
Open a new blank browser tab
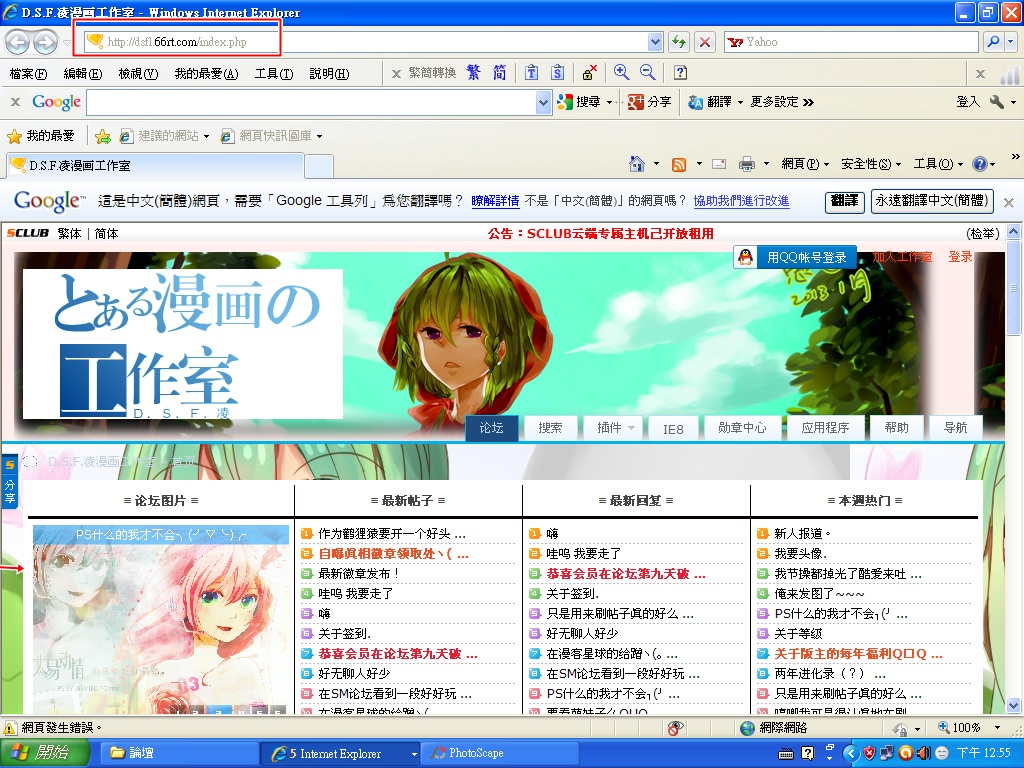(319, 166)
